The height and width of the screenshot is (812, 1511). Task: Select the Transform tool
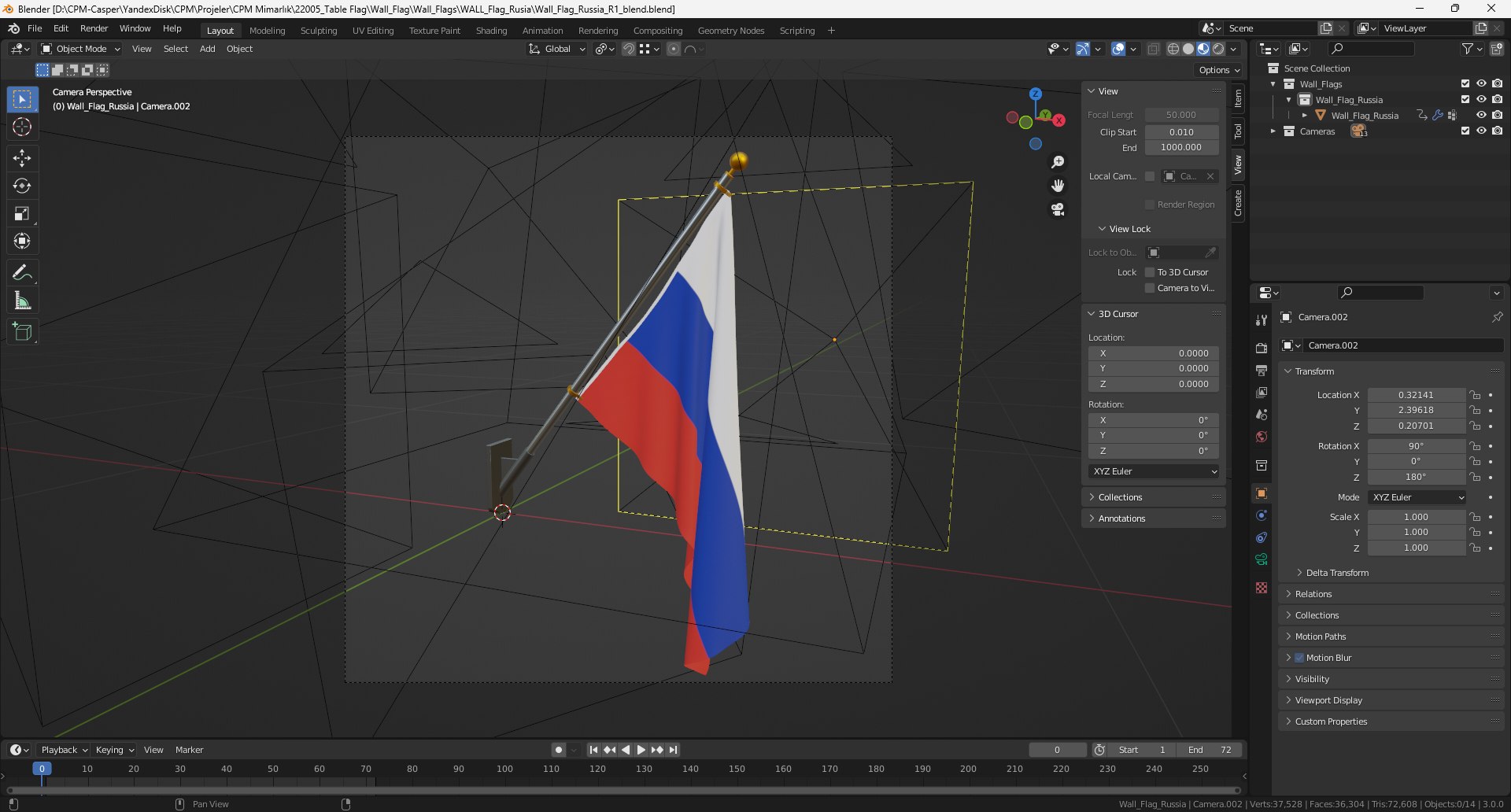(x=22, y=241)
